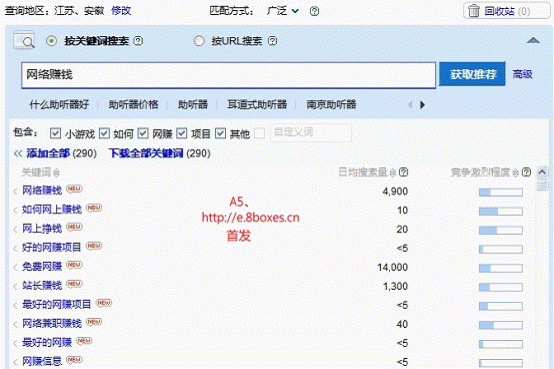Select suggested term 助听器价格
The height and width of the screenshot is (369, 554).
pos(133,105)
